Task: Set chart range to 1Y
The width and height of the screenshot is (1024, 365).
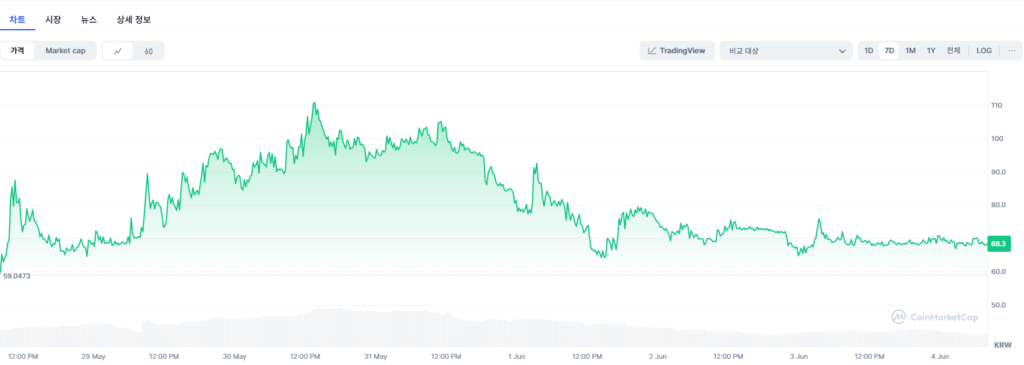Action: 931,51
